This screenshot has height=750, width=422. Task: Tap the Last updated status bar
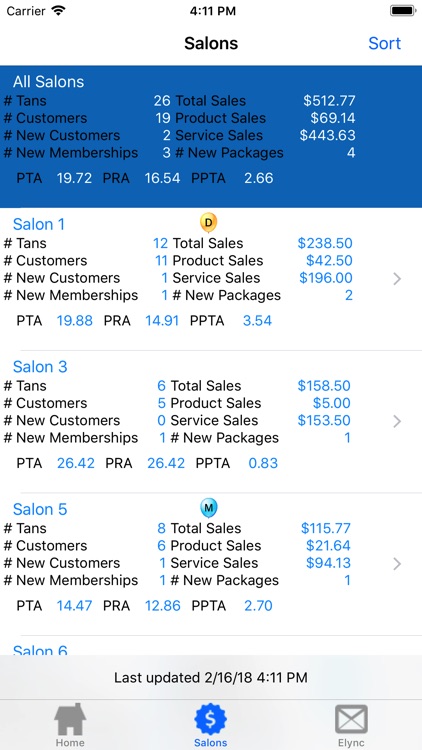point(211,677)
